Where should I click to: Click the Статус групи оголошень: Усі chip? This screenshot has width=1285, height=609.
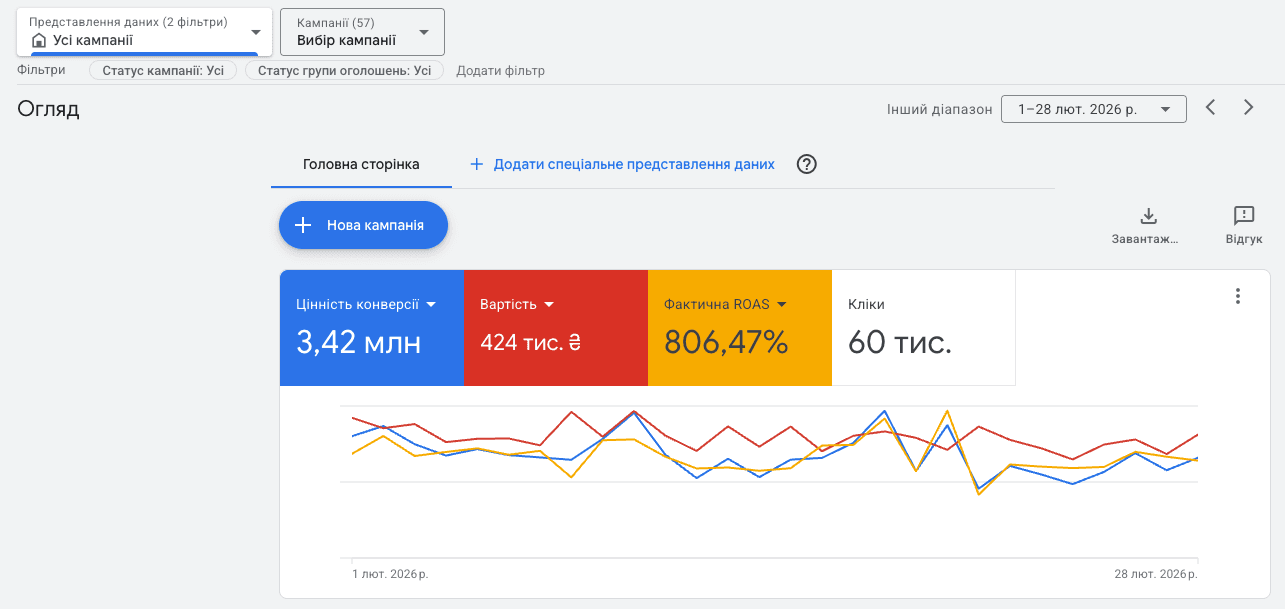(344, 71)
